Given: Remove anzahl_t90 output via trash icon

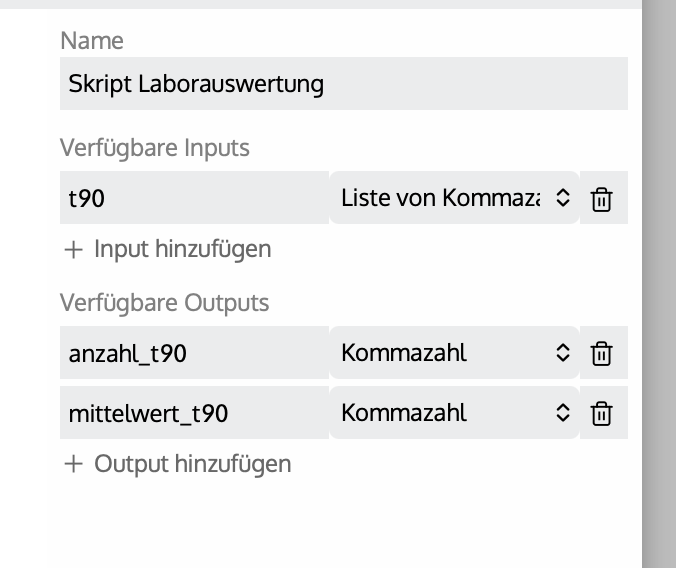Looking at the screenshot, I should click(x=601, y=353).
